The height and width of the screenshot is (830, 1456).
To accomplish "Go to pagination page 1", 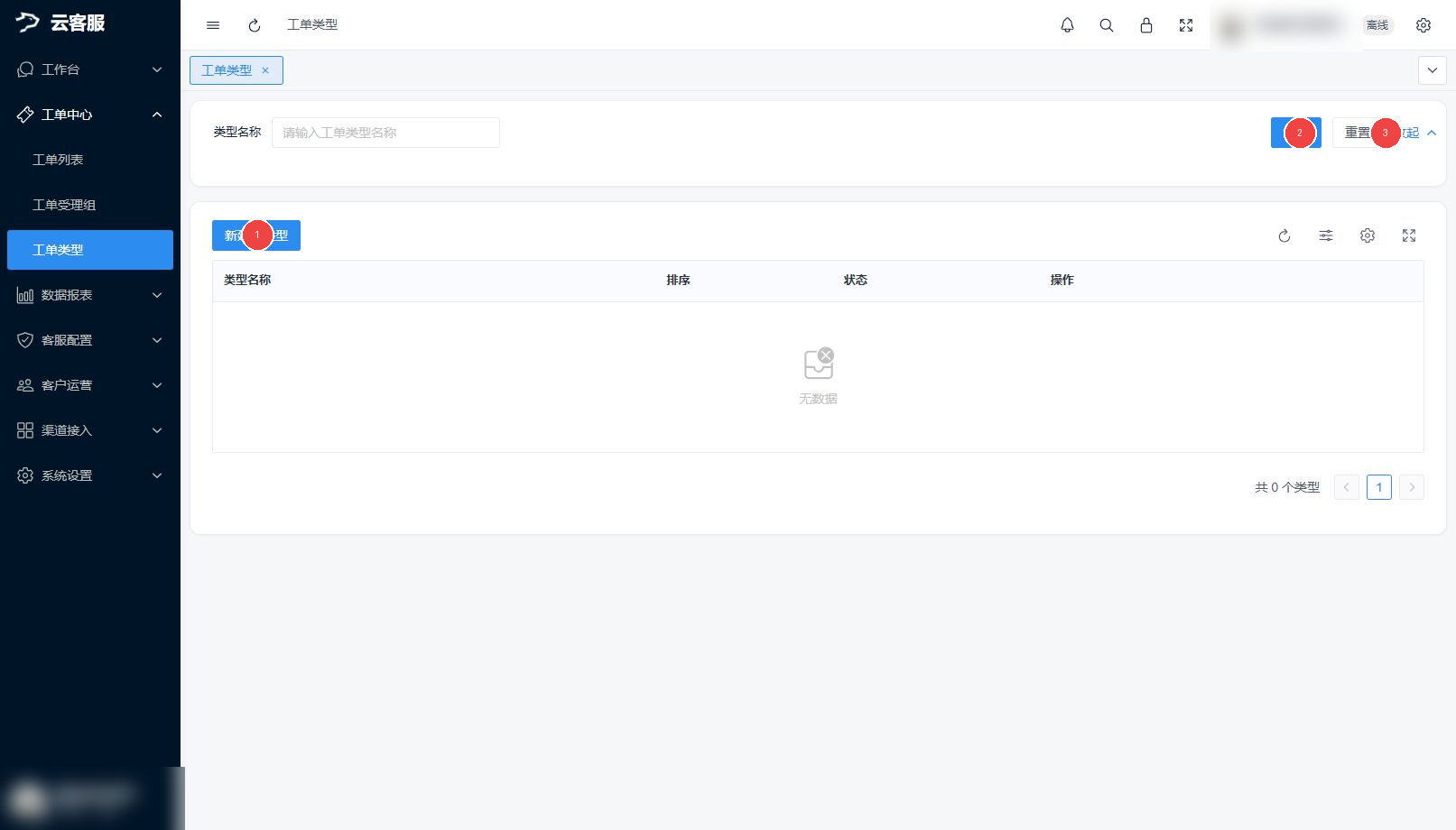I will [x=1379, y=487].
